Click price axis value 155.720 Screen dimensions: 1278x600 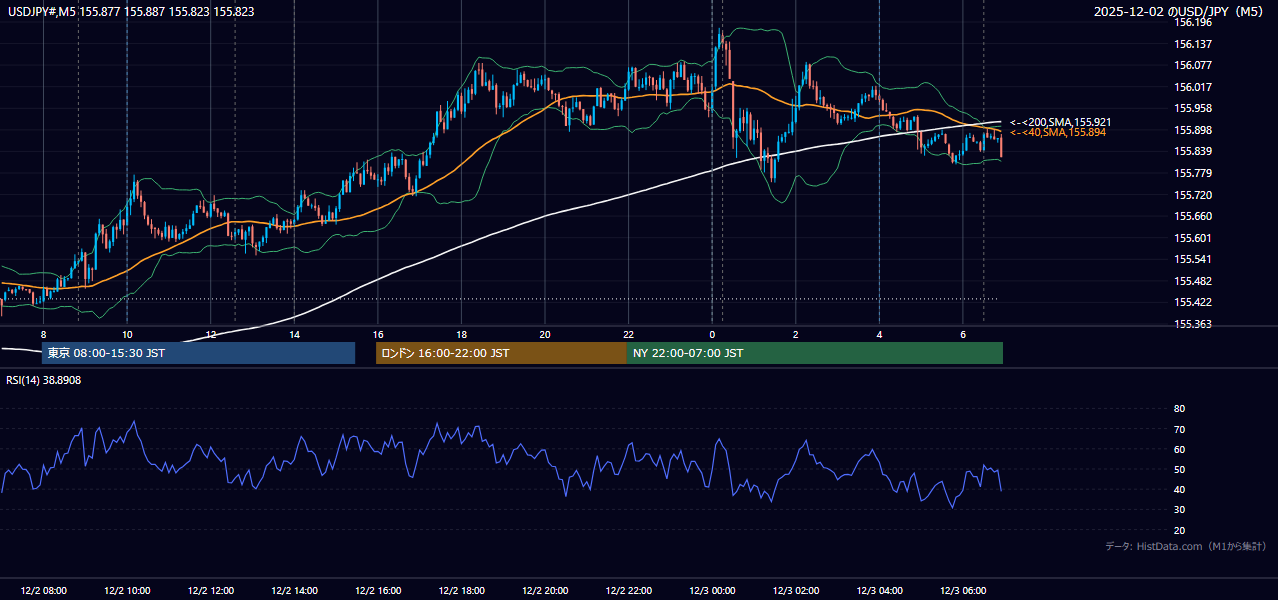tap(1193, 195)
